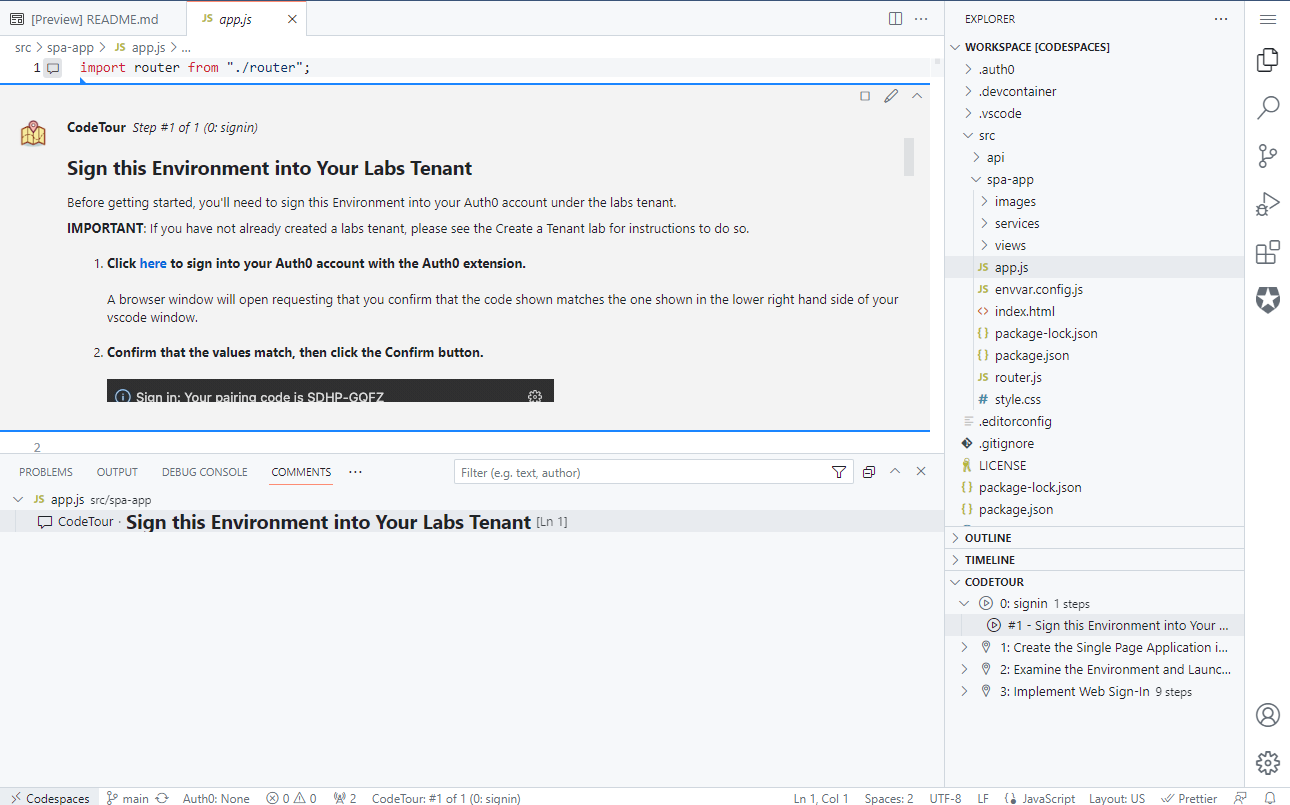Image resolution: width=1290 pixels, height=805 pixels.
Task: Open errors and warnings status item
Action: pyautogui.click(x=291, y=798)
